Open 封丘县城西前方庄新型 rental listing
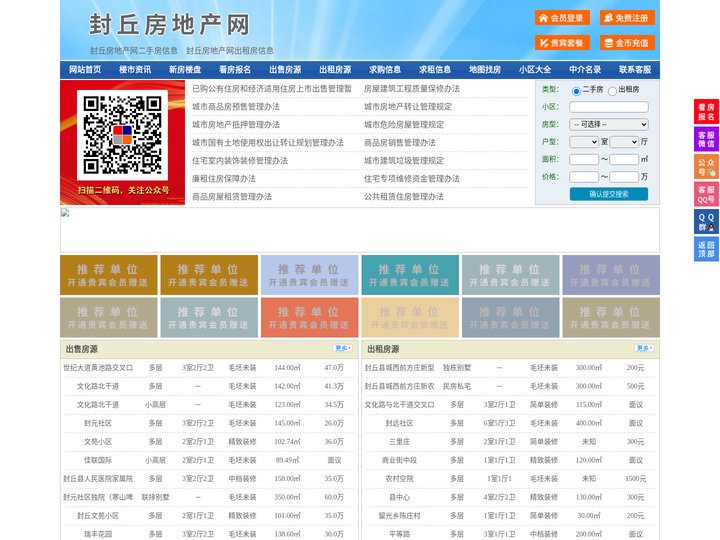Screen dimensions: 720x540 click(x=399, y=368)
